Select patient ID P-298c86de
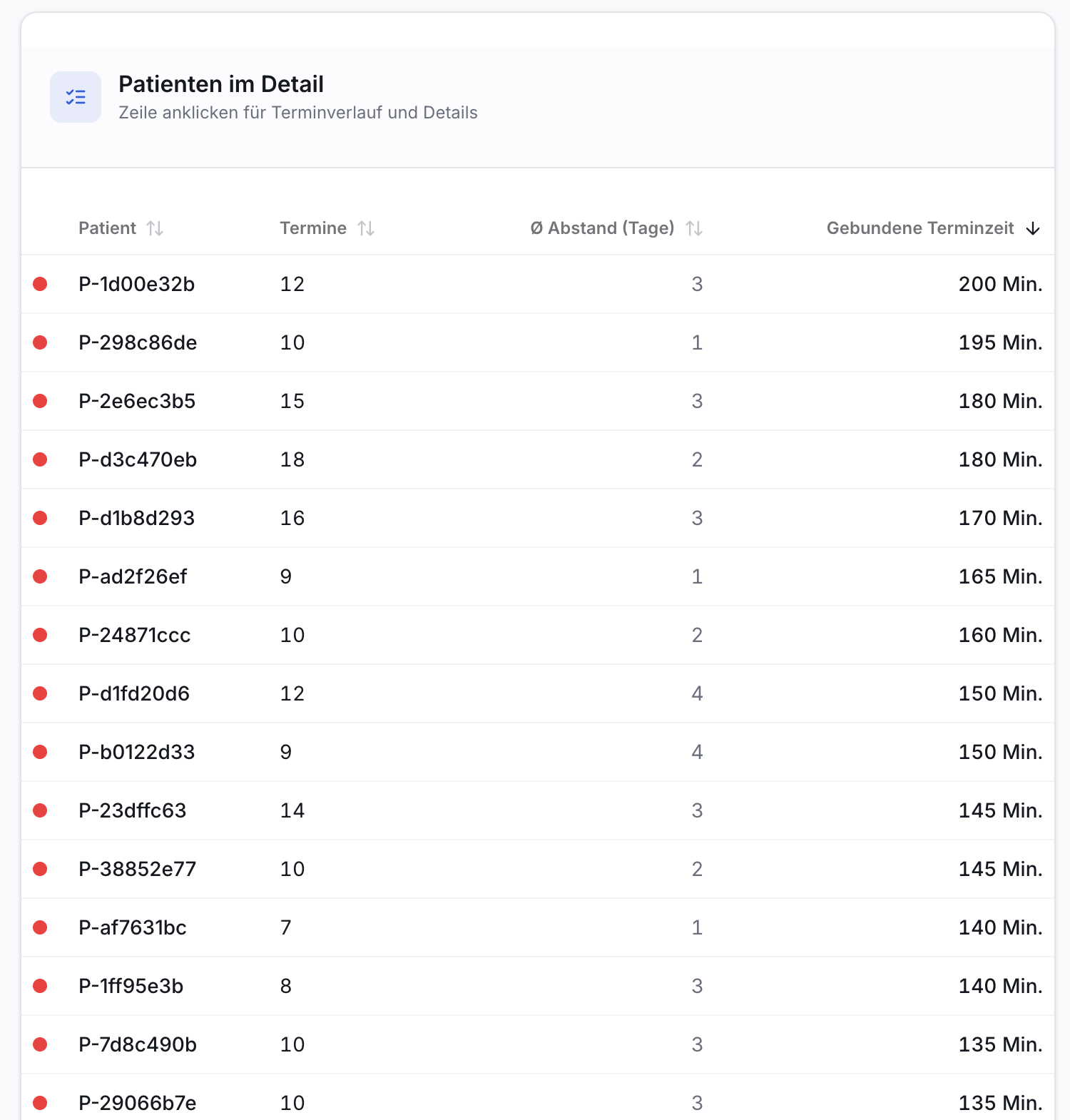 tap(138, 342)
